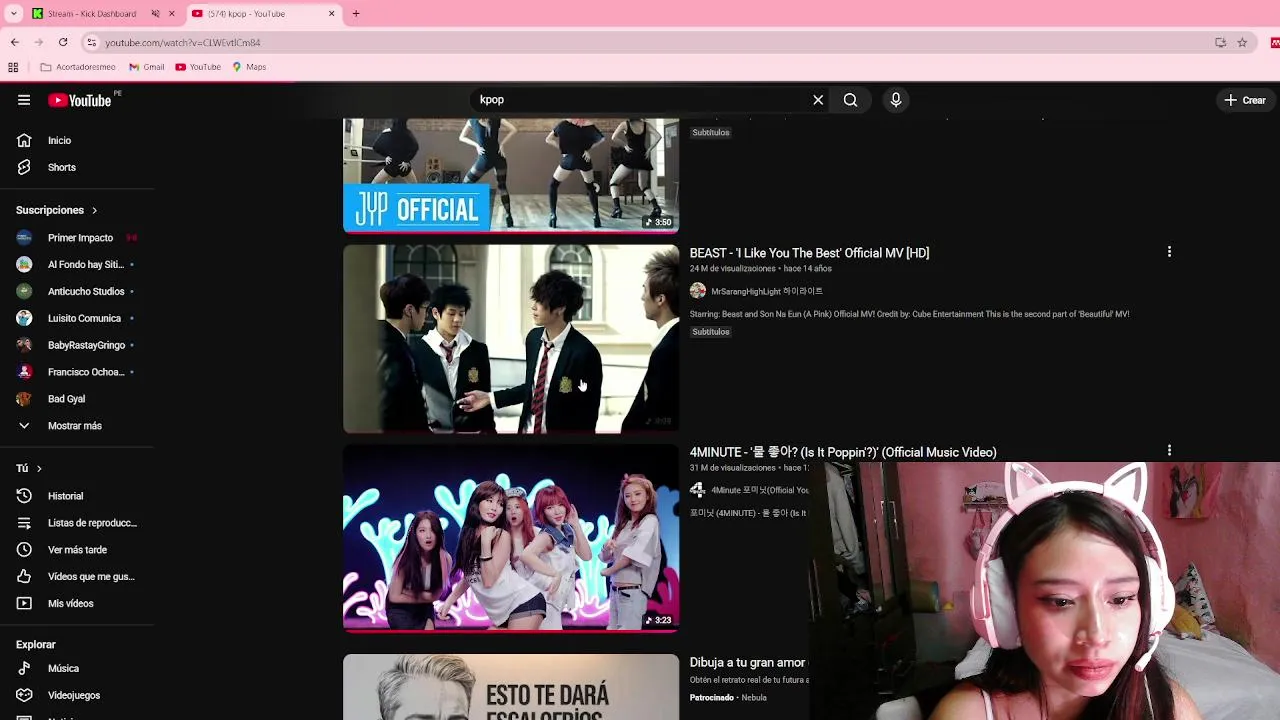Play the JYP OFFICIAL video thumbnail
The height and width of the screenshot is (720, 1280).
coord(511,176)
